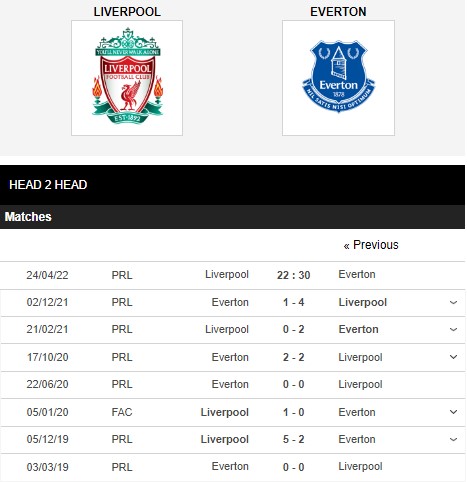Expand the 05/12/19 Liverpool 5-2 Everton match
The image size is (467, 482).
pyautogui.click(x=453, y=439)
